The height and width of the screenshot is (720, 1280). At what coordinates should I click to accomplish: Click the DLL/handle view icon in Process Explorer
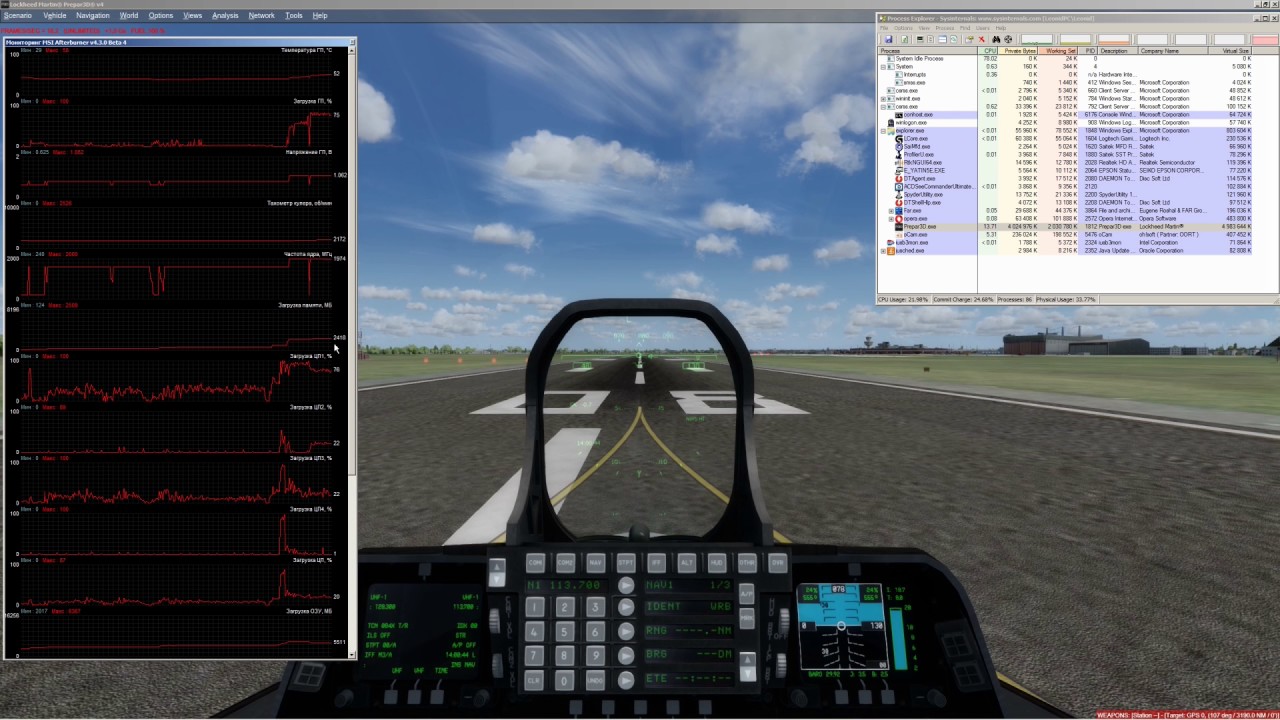tap(954, 40)
